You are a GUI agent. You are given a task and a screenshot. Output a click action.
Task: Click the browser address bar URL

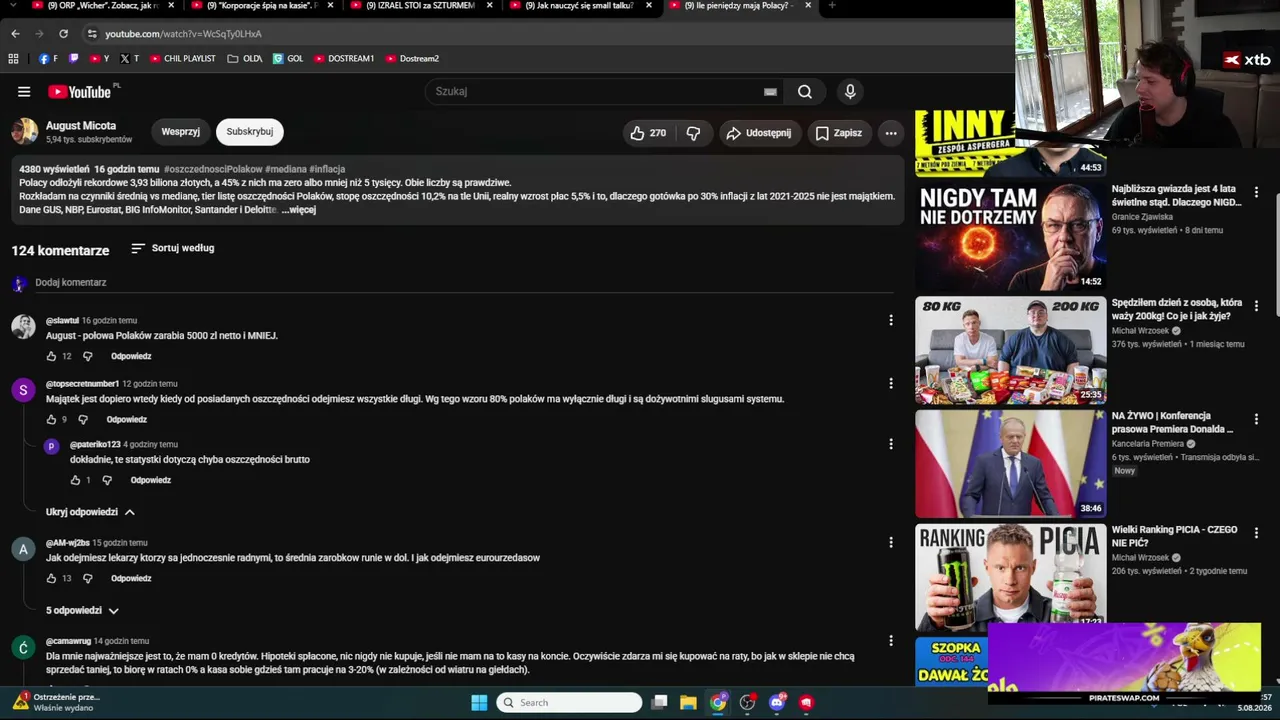pyautogui.click(x=184, y=34)
